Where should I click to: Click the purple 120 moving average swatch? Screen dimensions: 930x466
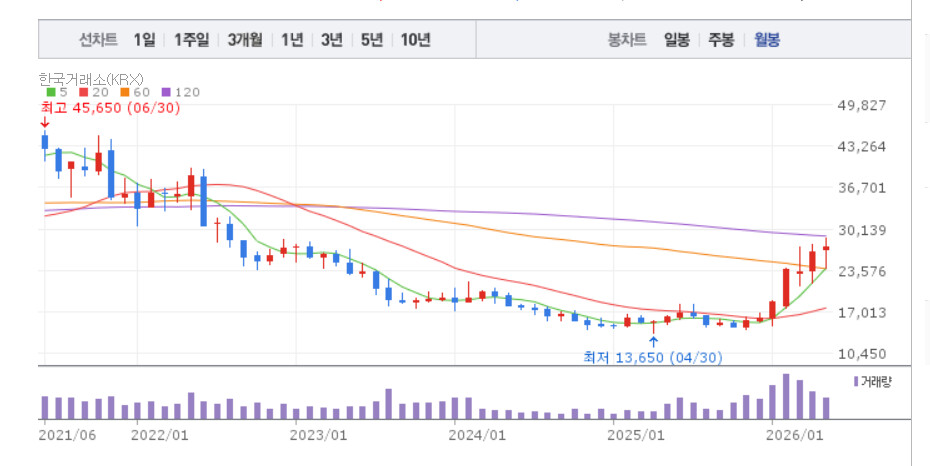click(x=165, y=92)
